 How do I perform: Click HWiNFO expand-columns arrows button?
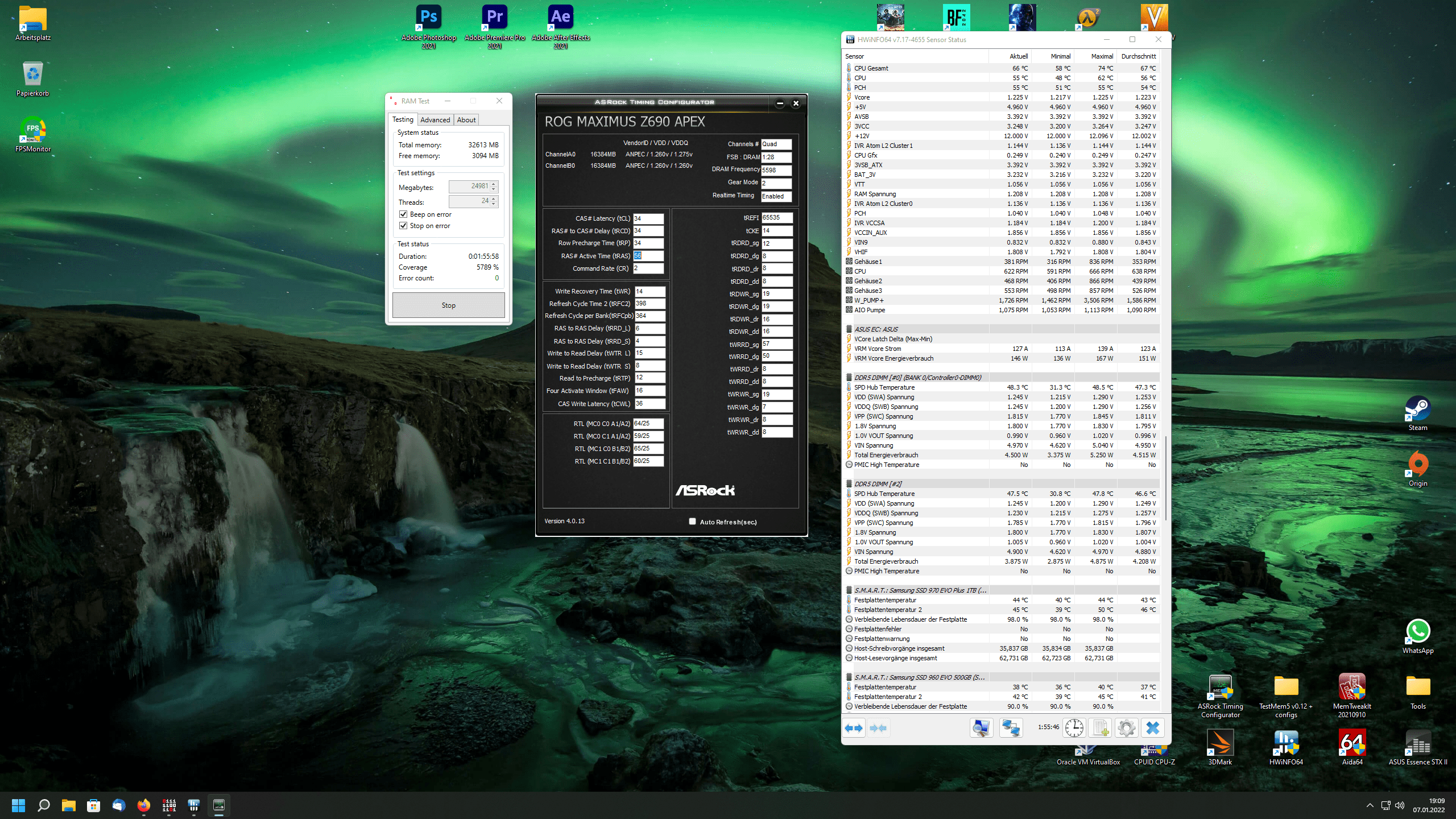click(x=854, y=728)
